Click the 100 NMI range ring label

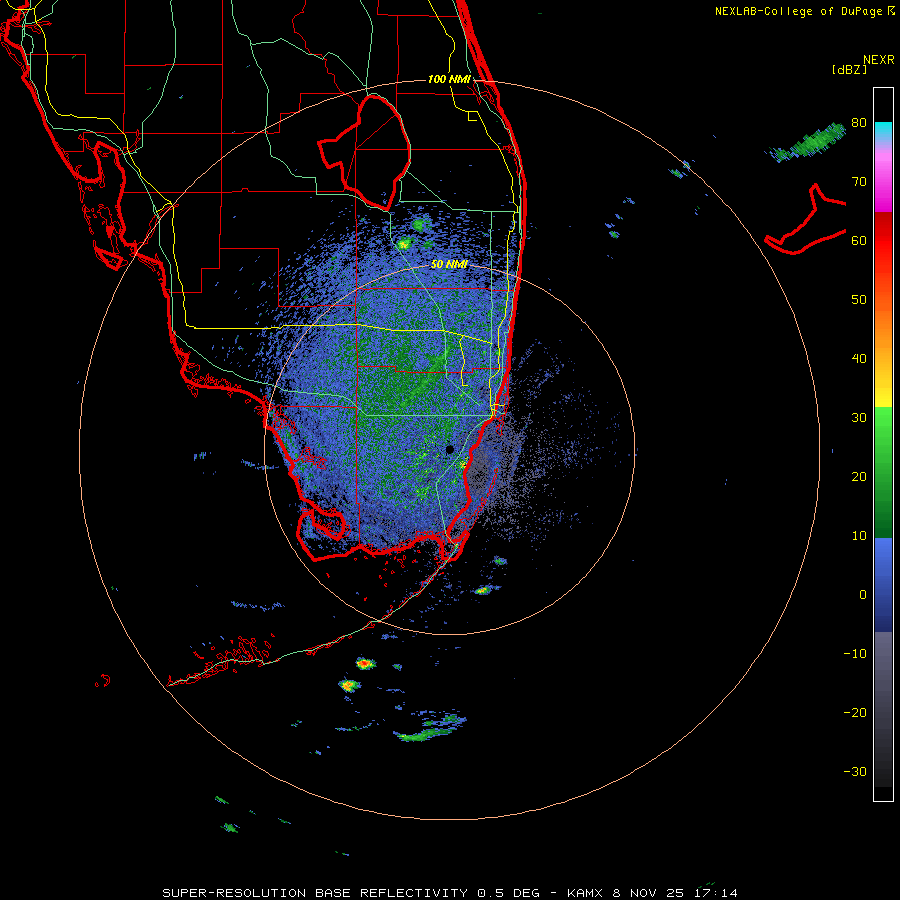coord(449,79)
